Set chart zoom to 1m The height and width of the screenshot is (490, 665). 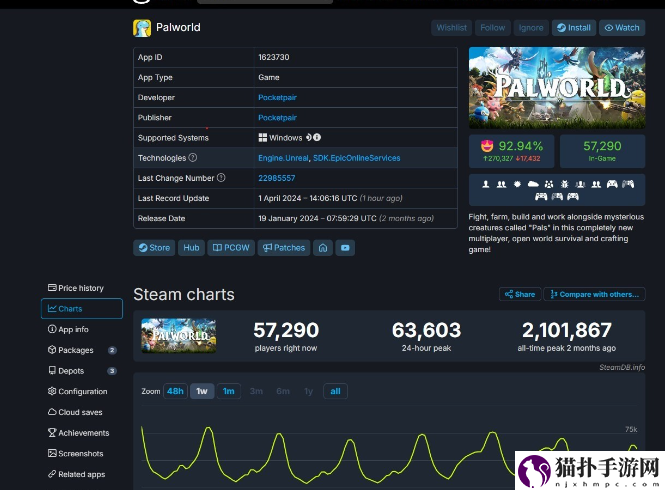click(x=229, y=391)
